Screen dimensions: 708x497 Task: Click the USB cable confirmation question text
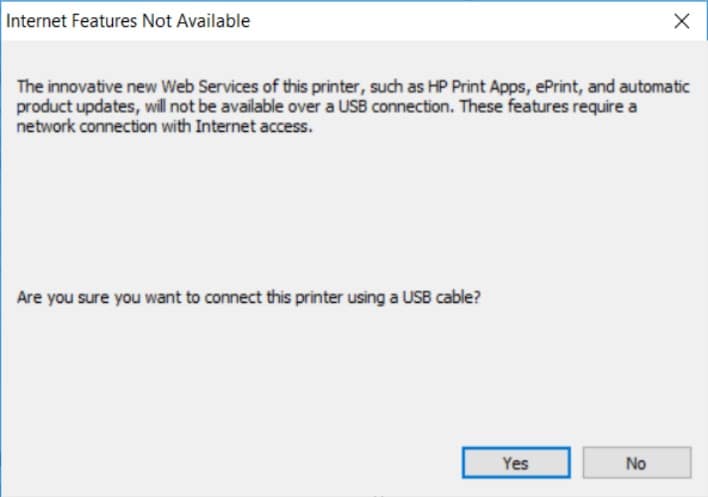tap(250, 298)
